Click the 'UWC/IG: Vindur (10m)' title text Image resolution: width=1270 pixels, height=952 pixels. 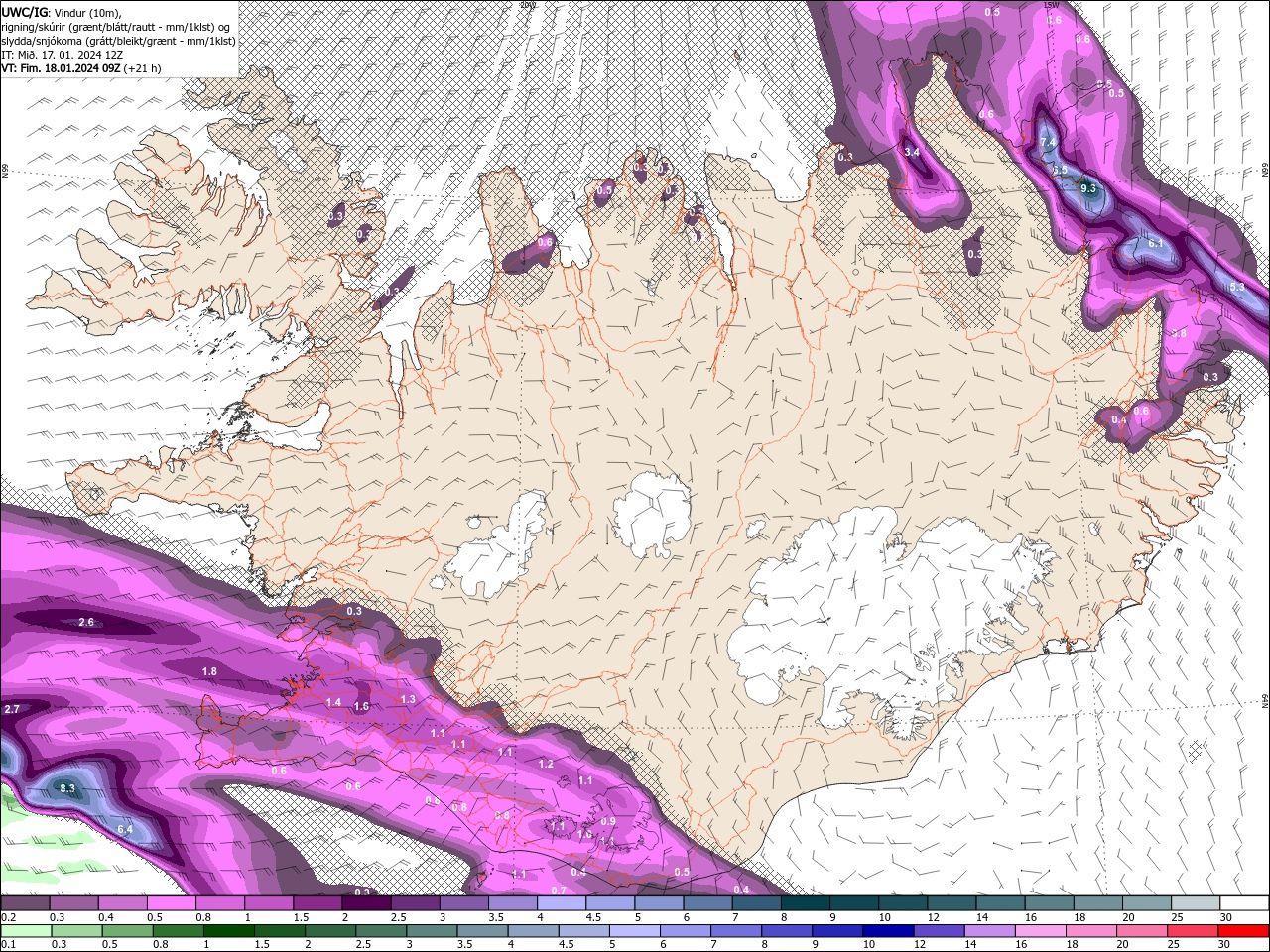coord(61,12)
